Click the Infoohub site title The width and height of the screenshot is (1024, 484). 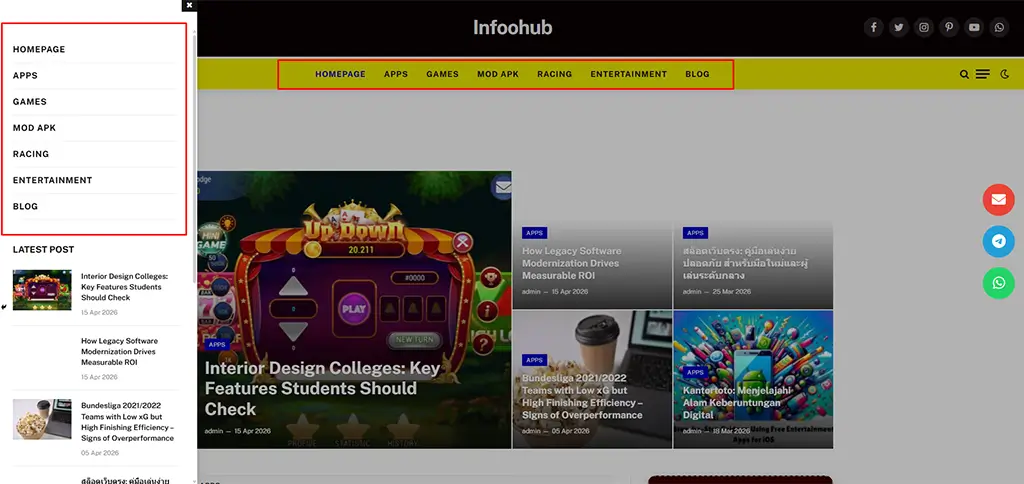(513, 27)
